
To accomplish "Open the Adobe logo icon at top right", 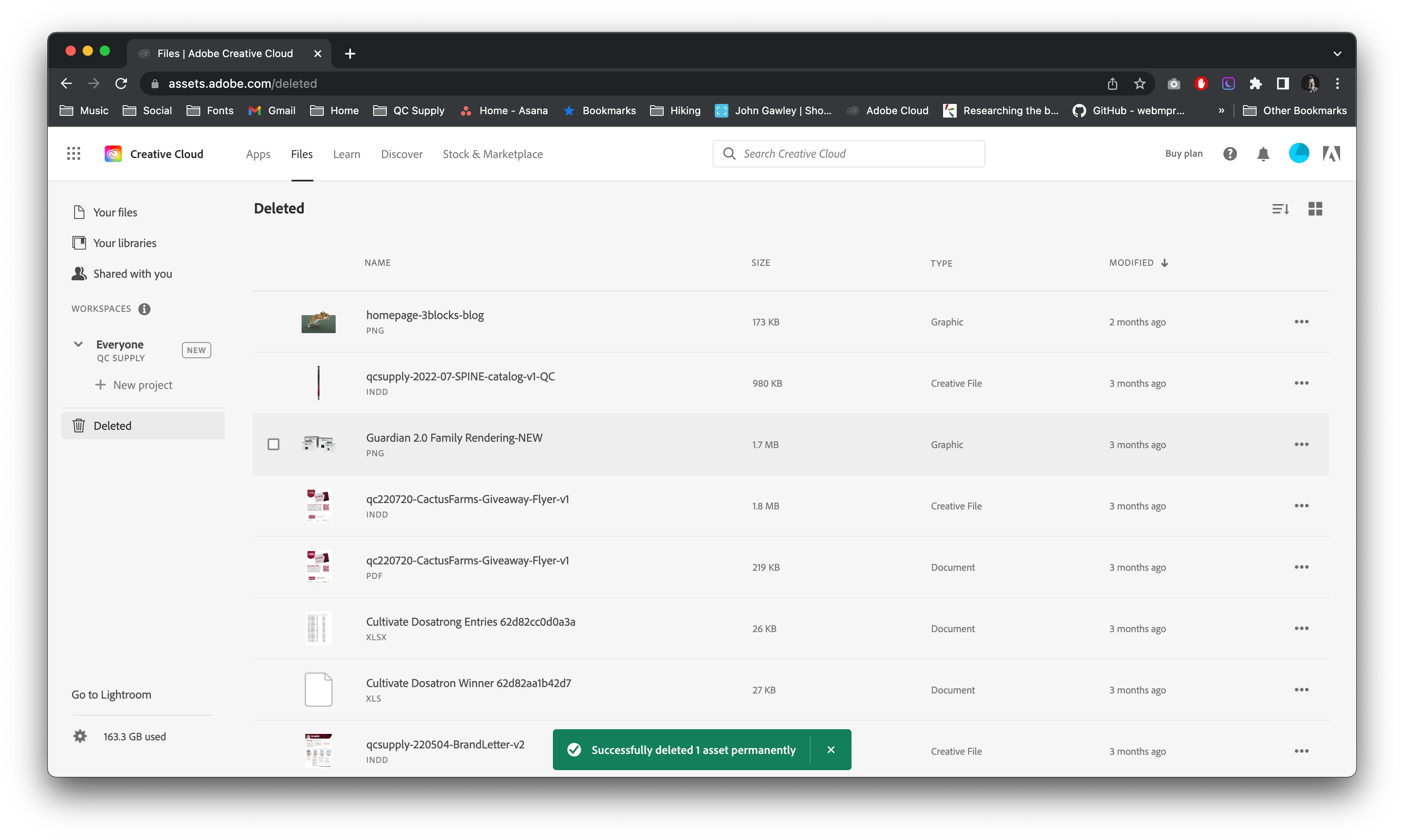I will tap(1331, 154).
